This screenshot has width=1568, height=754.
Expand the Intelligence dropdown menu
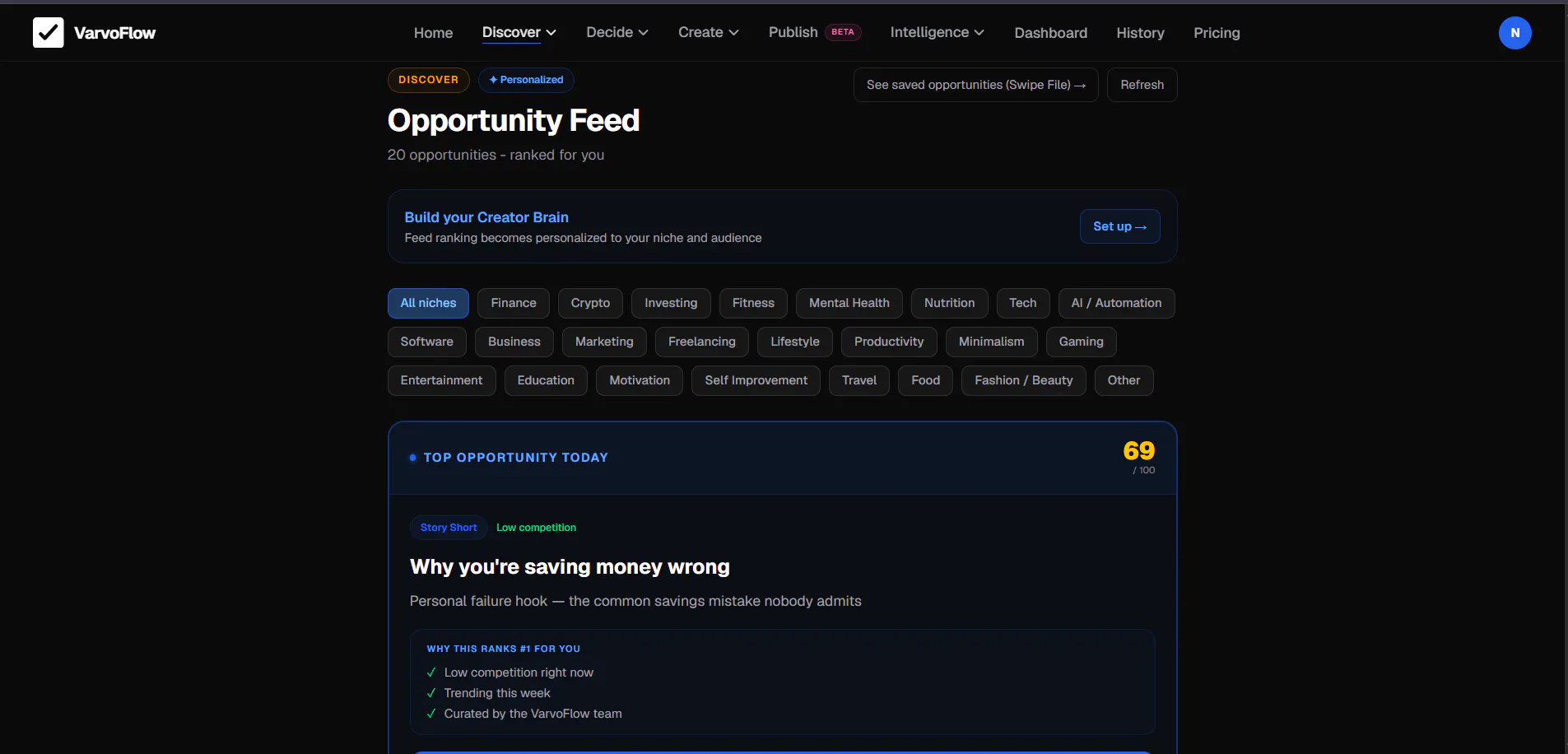pos(937,32)
